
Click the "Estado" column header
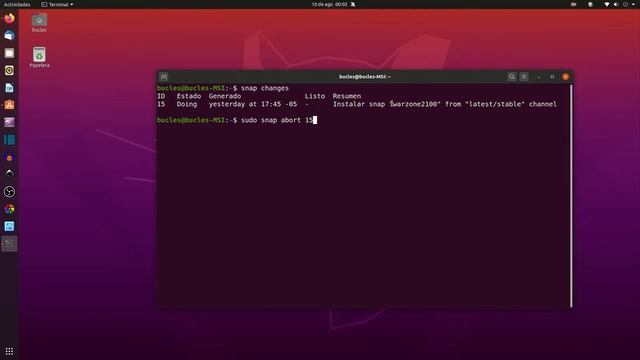click(189, 96)
